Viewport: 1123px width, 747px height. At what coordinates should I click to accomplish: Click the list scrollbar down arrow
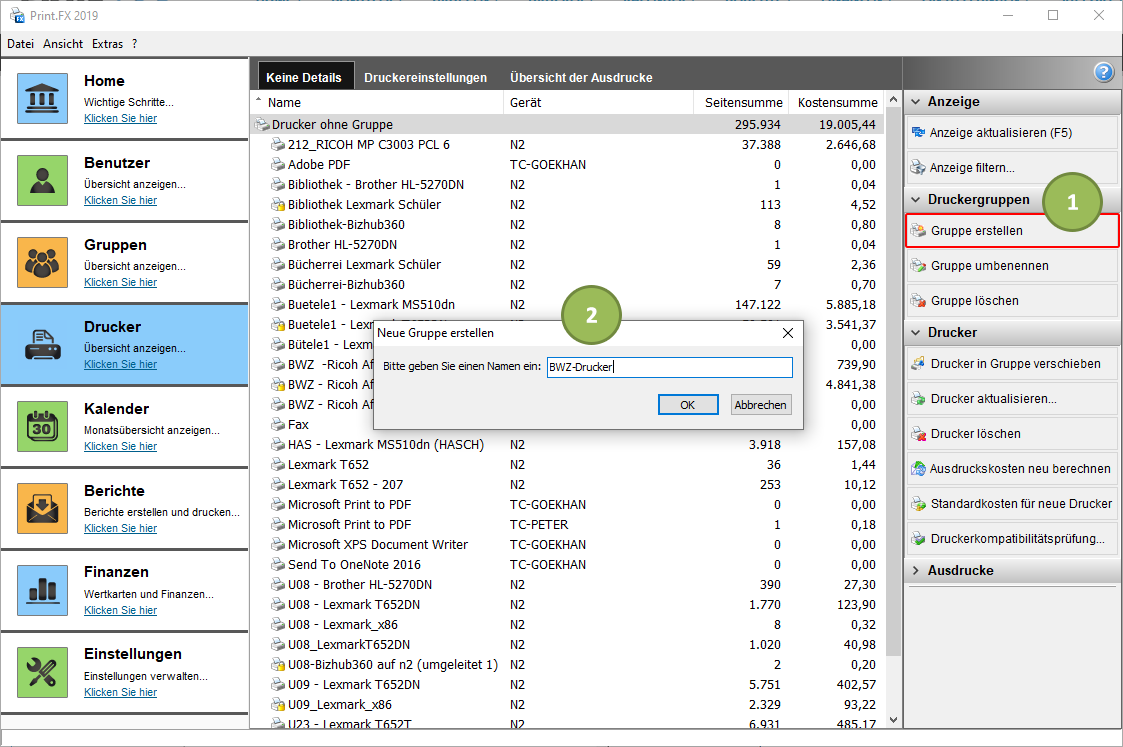click(x=893, y=720)
